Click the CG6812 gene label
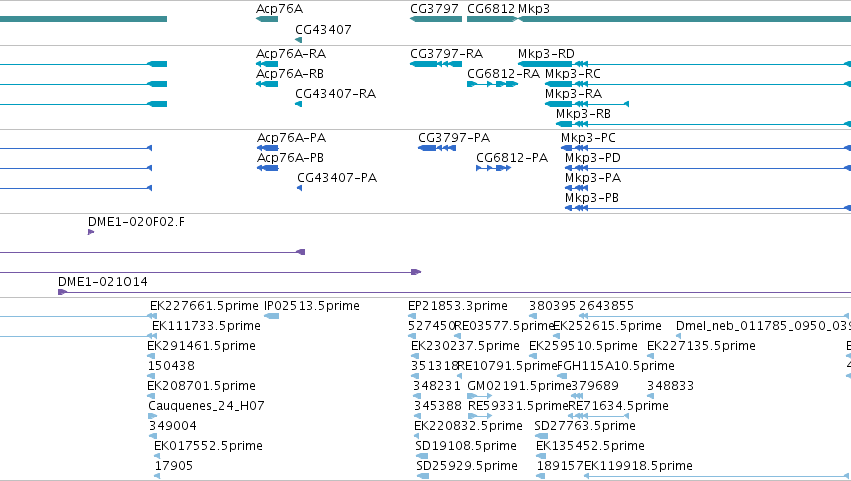This screenshot has width=851, height=481. (491, 9)
